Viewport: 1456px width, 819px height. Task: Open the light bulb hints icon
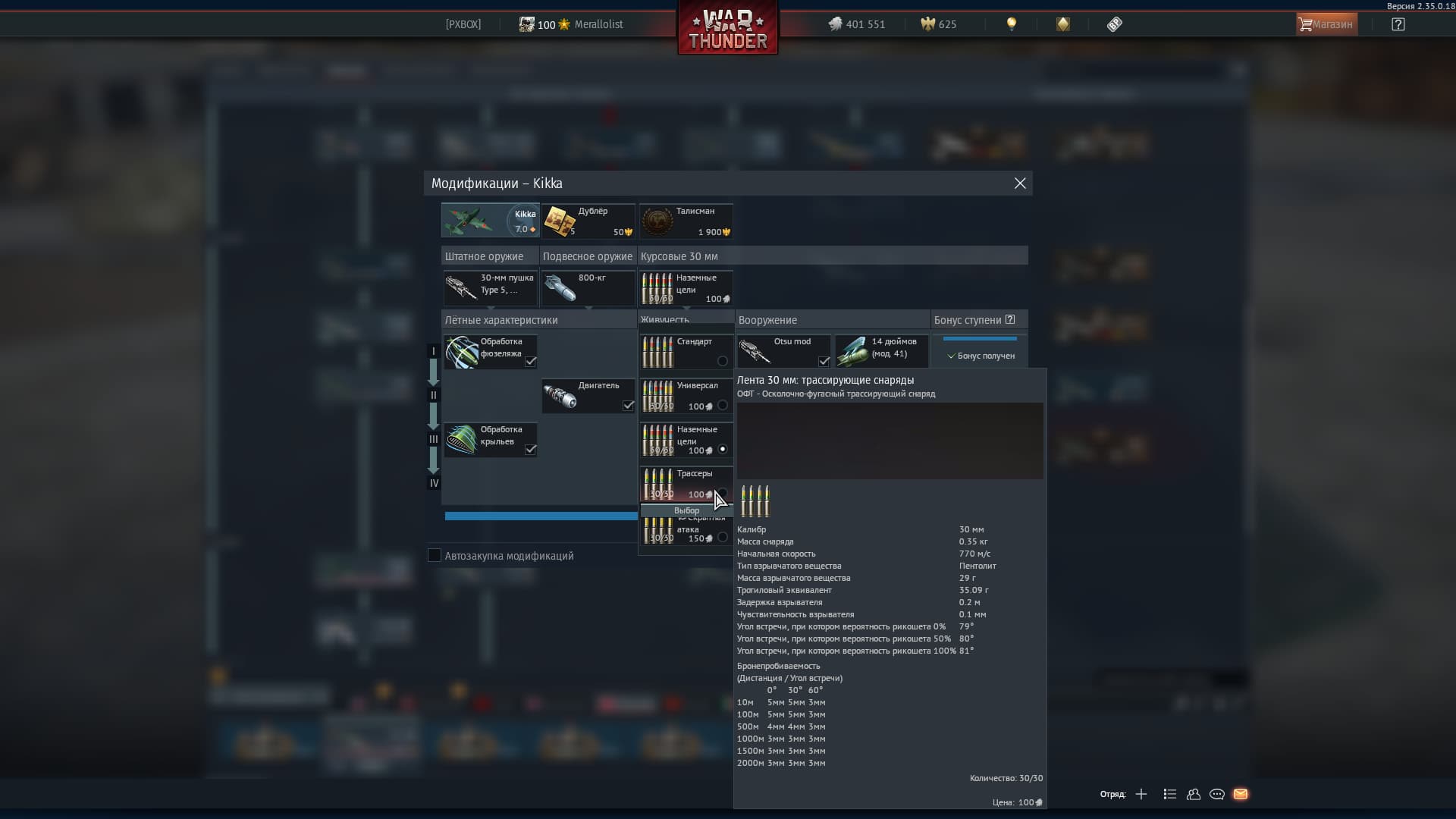coord(1011,24)
